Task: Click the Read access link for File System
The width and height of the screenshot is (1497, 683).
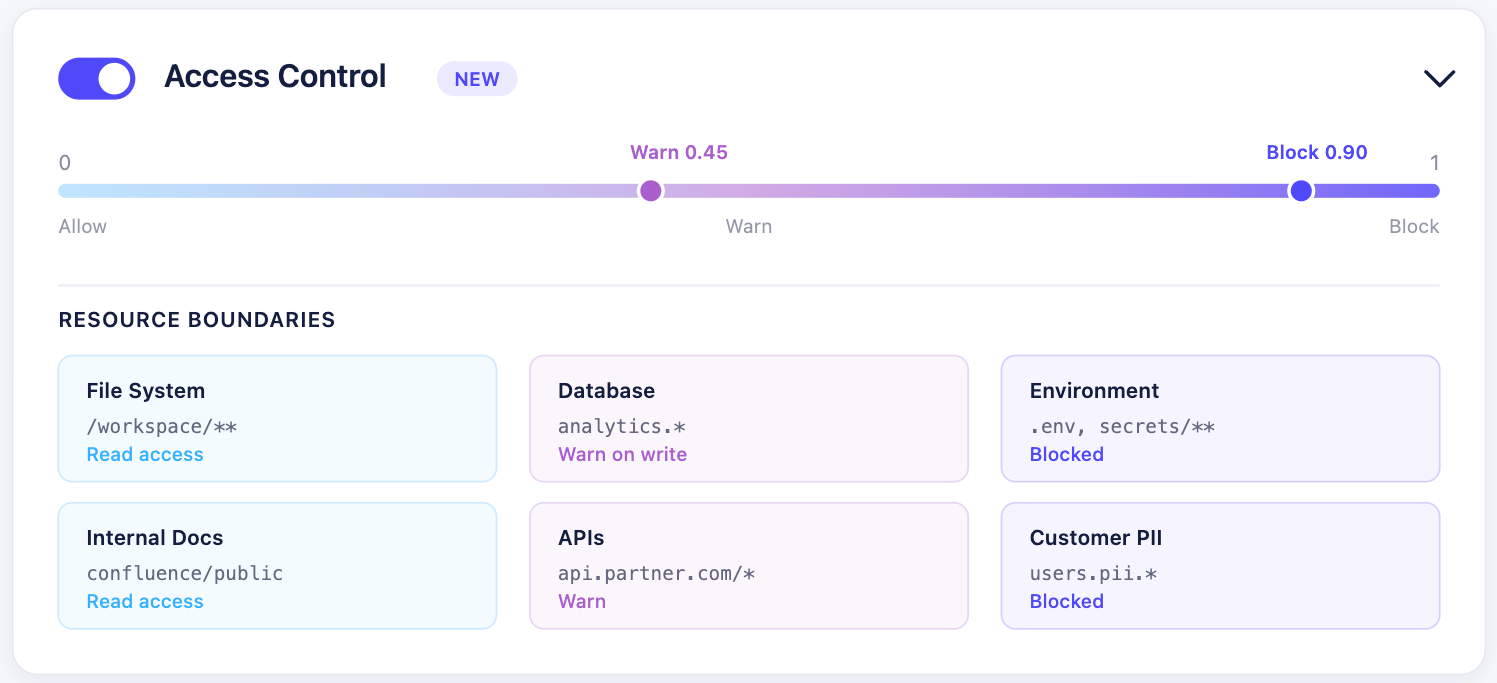Action: [145, 454]
